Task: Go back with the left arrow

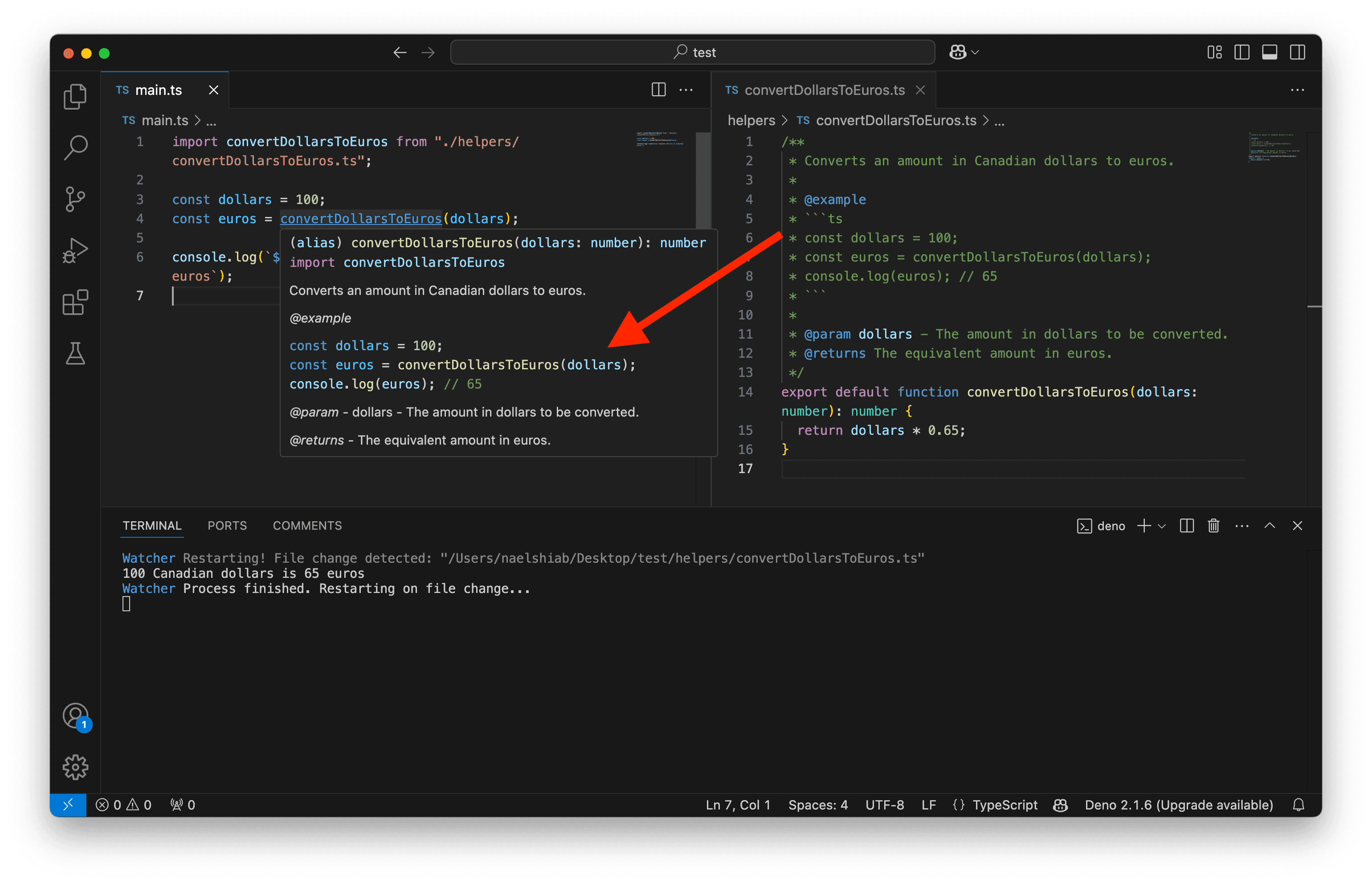Action: (x=400, y=53)
